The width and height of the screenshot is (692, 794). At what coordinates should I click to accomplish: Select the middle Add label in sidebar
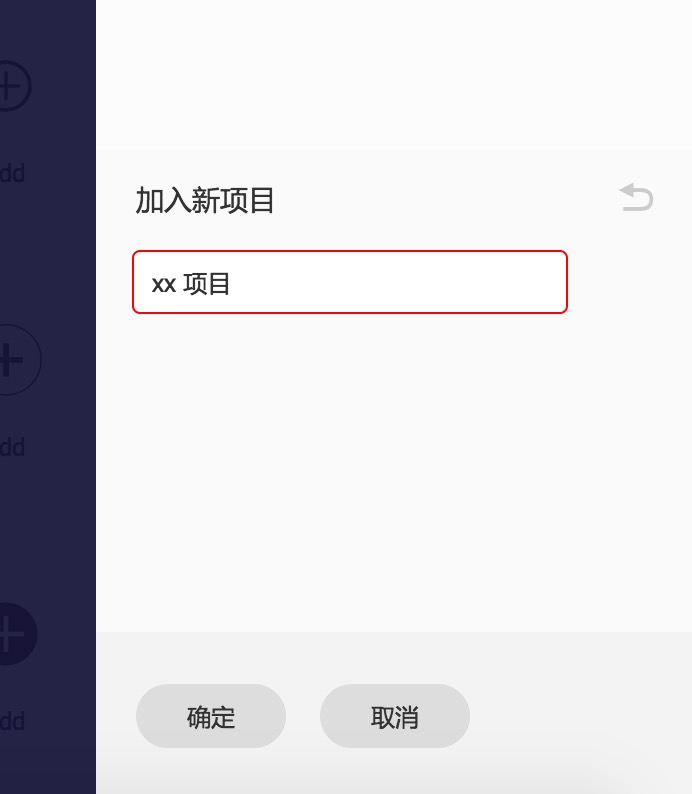[x=12, y=448]
